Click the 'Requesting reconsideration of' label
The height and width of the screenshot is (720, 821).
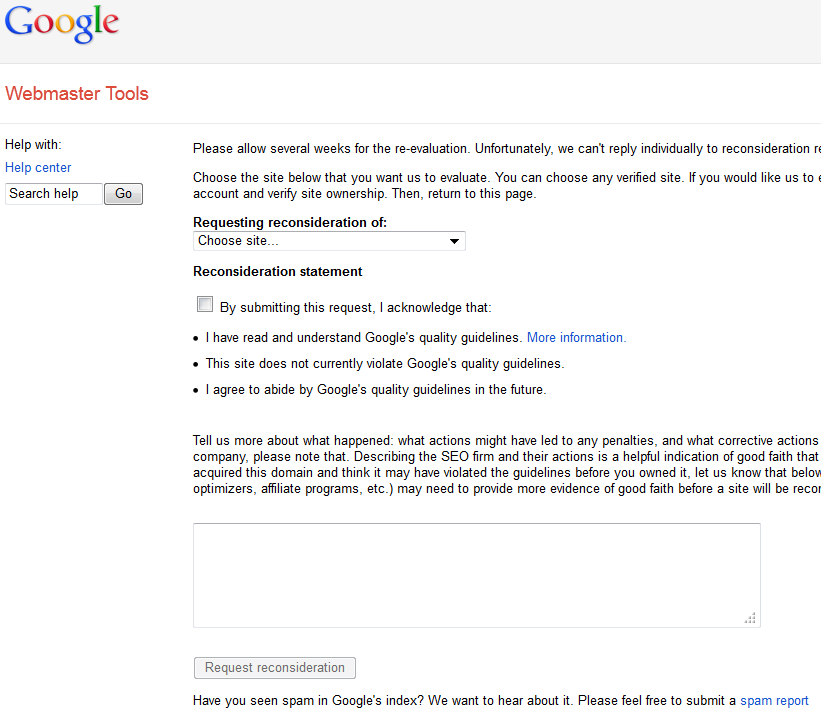tap(290, 223)
